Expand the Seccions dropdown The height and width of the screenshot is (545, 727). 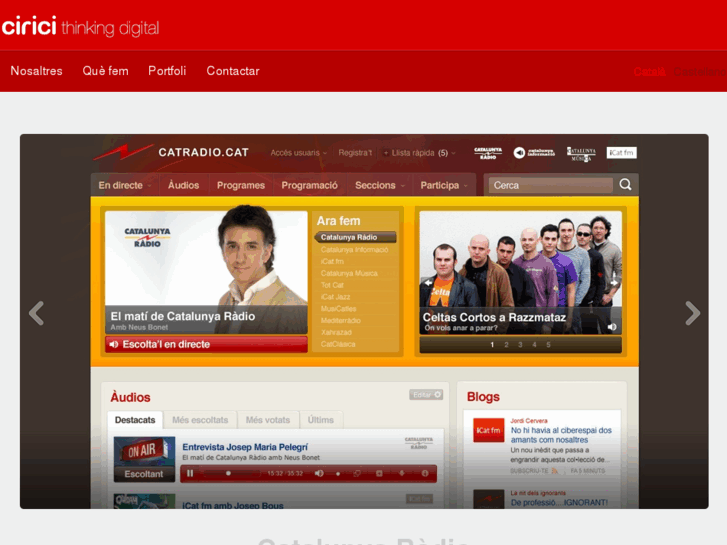380,185
